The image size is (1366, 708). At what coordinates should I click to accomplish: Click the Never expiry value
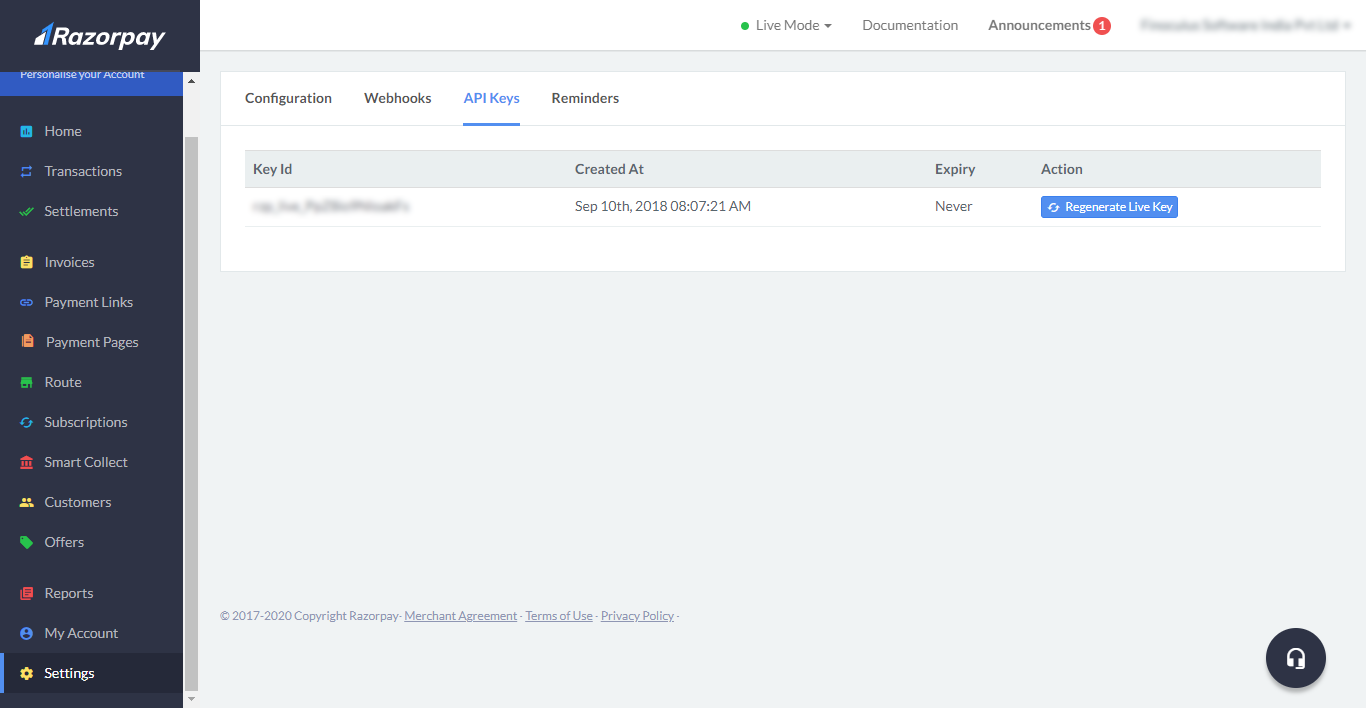954,206
